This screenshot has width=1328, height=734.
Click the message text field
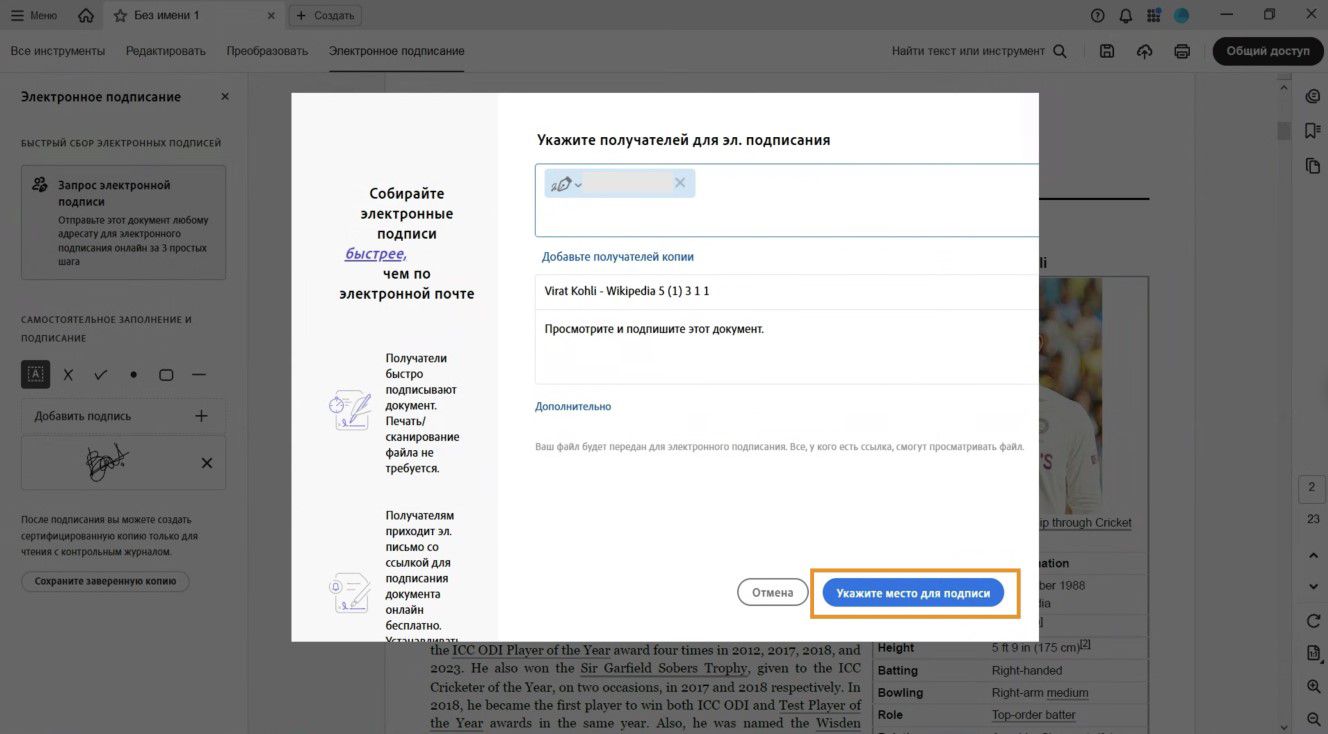(x=785, y=346)
